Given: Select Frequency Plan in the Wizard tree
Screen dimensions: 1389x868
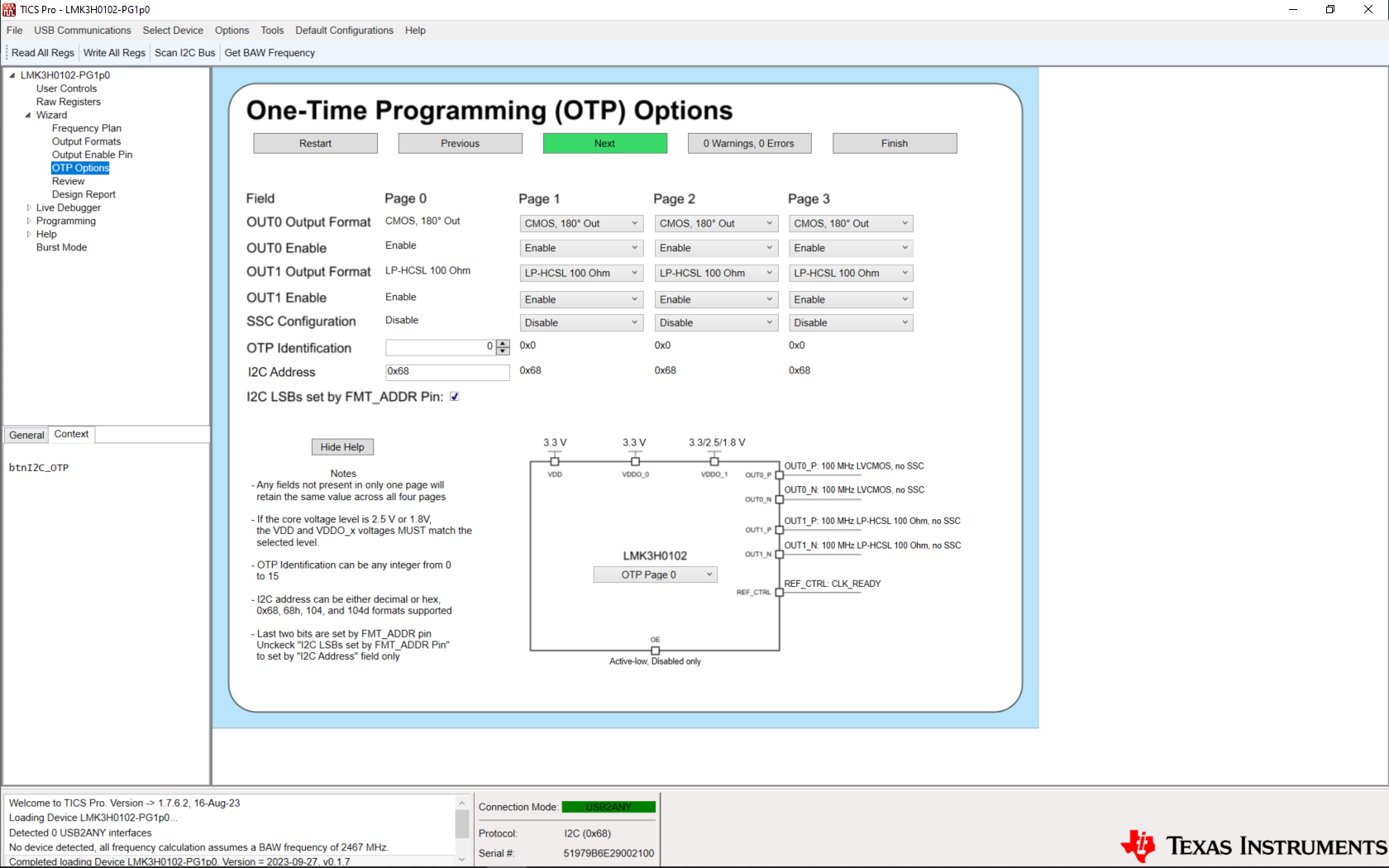Looking at the screenshot, I should 86,128.
